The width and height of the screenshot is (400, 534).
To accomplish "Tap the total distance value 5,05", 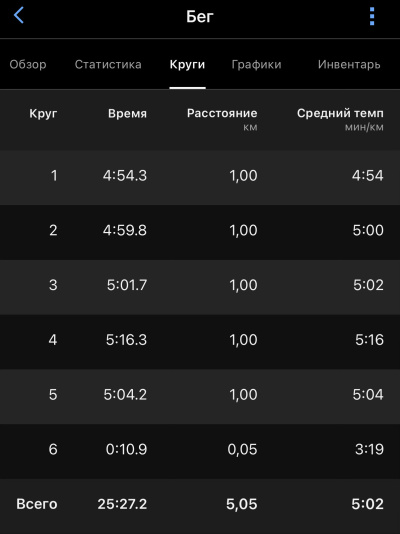I will click(x=242, y=504).
